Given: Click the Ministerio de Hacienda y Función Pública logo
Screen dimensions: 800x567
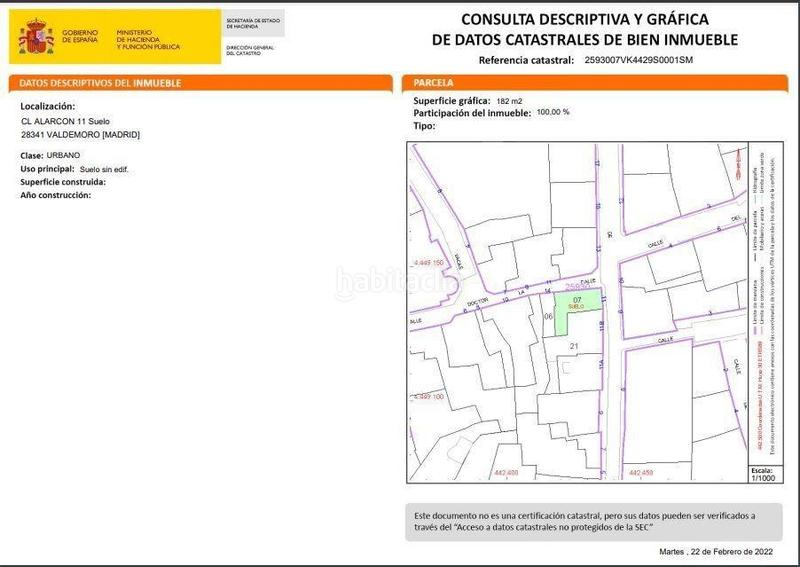Looking at the screenshot, I should [146, 39].
